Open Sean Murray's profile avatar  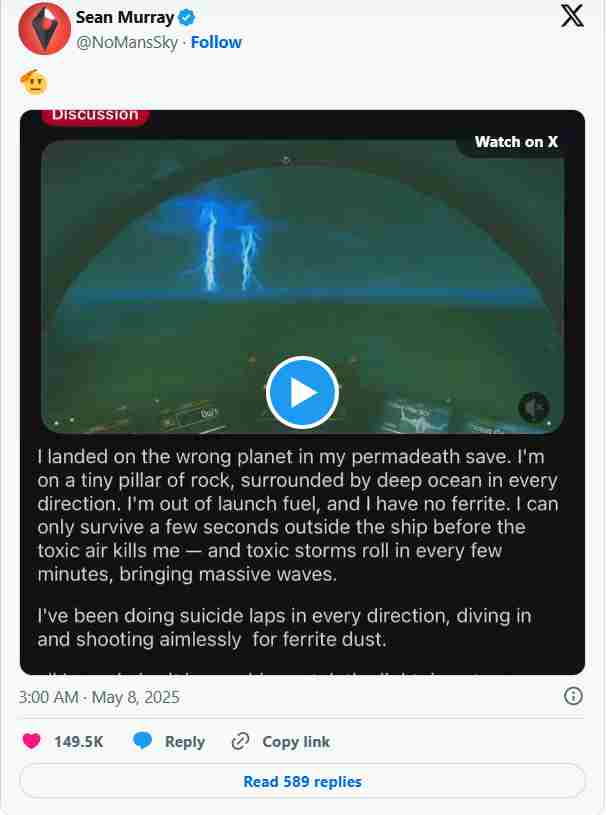[x=45, y=29]
